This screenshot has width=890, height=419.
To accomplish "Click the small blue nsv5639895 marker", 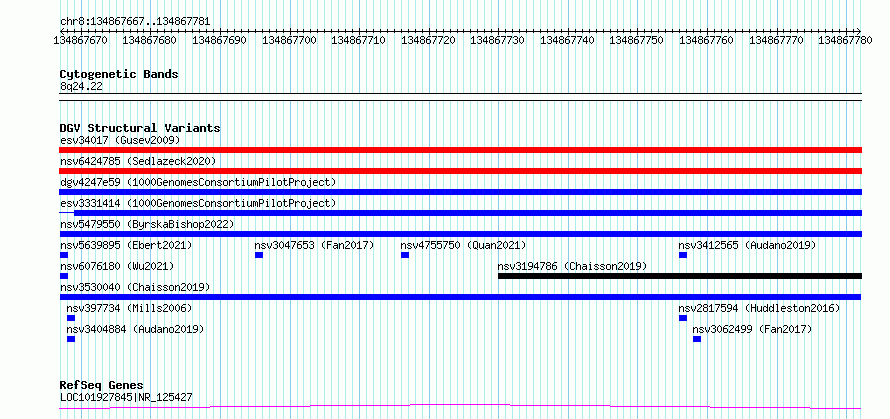I will pyautogui.click(x=64, y=255).
